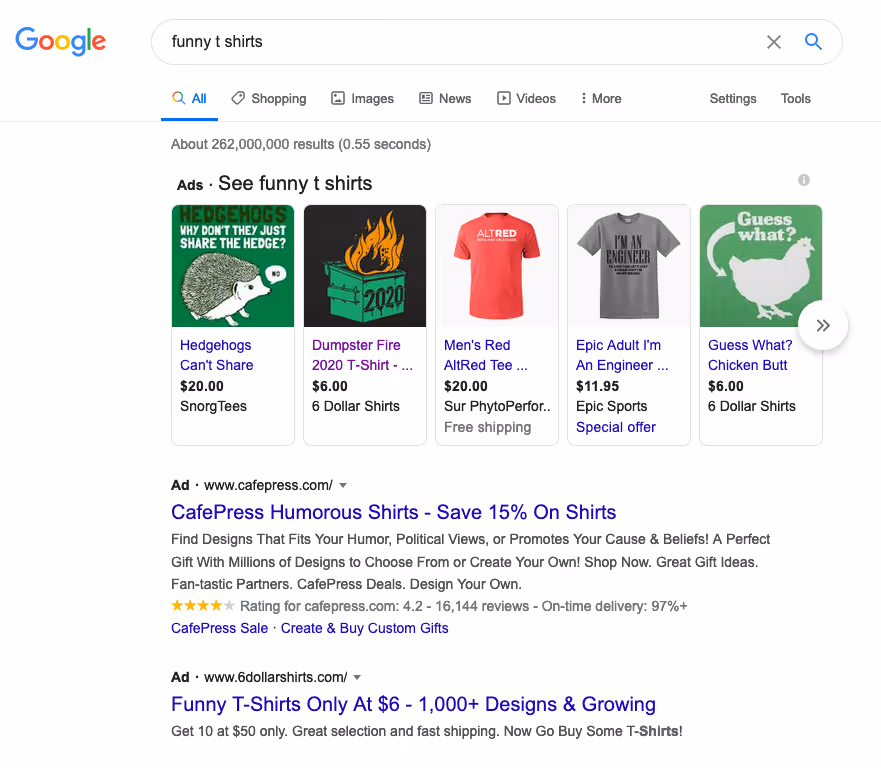Switch to the Shopping tab
This screenshot has height=768, width=881.
point(269,99)
